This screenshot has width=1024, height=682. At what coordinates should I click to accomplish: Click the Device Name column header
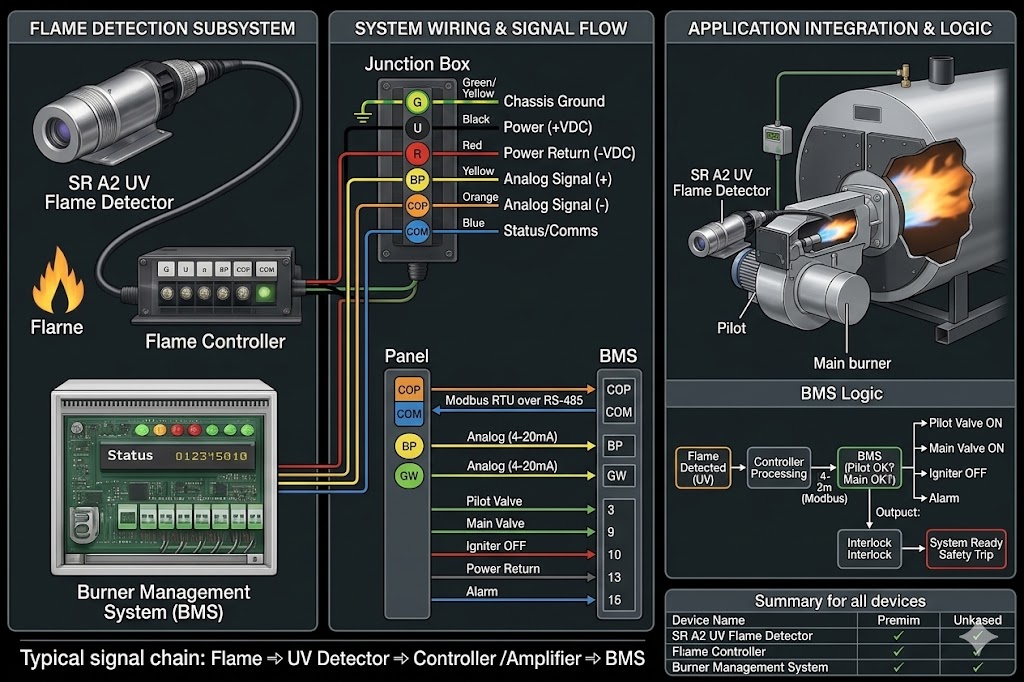(x=708, y=620)
